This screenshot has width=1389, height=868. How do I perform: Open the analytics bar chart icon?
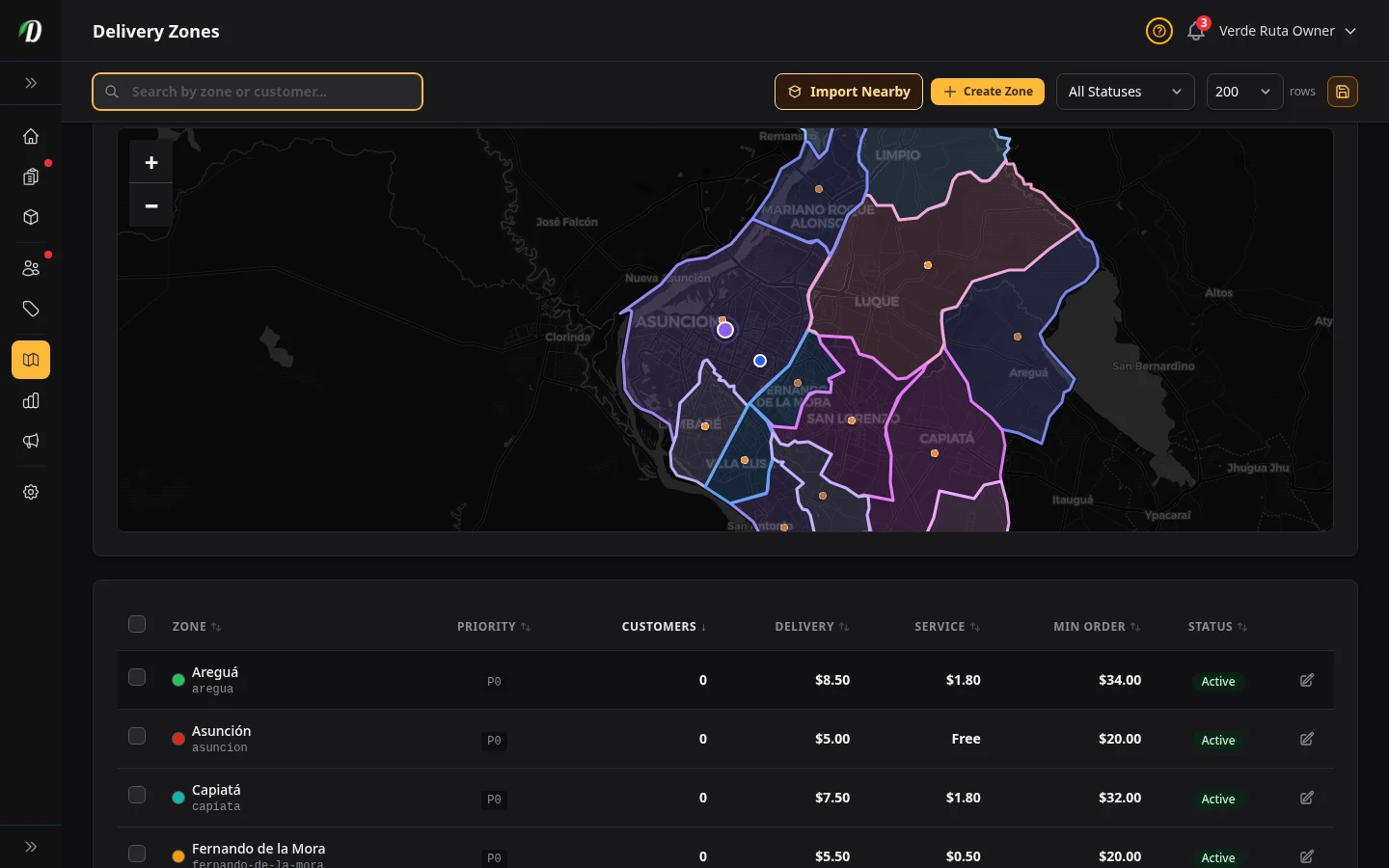pyautogui.click(x=31, y=400)
